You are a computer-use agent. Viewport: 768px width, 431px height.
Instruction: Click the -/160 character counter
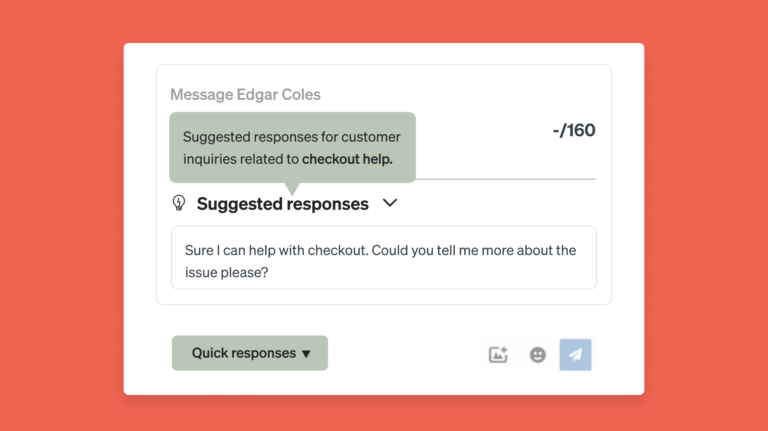click(x=574, y=130)
